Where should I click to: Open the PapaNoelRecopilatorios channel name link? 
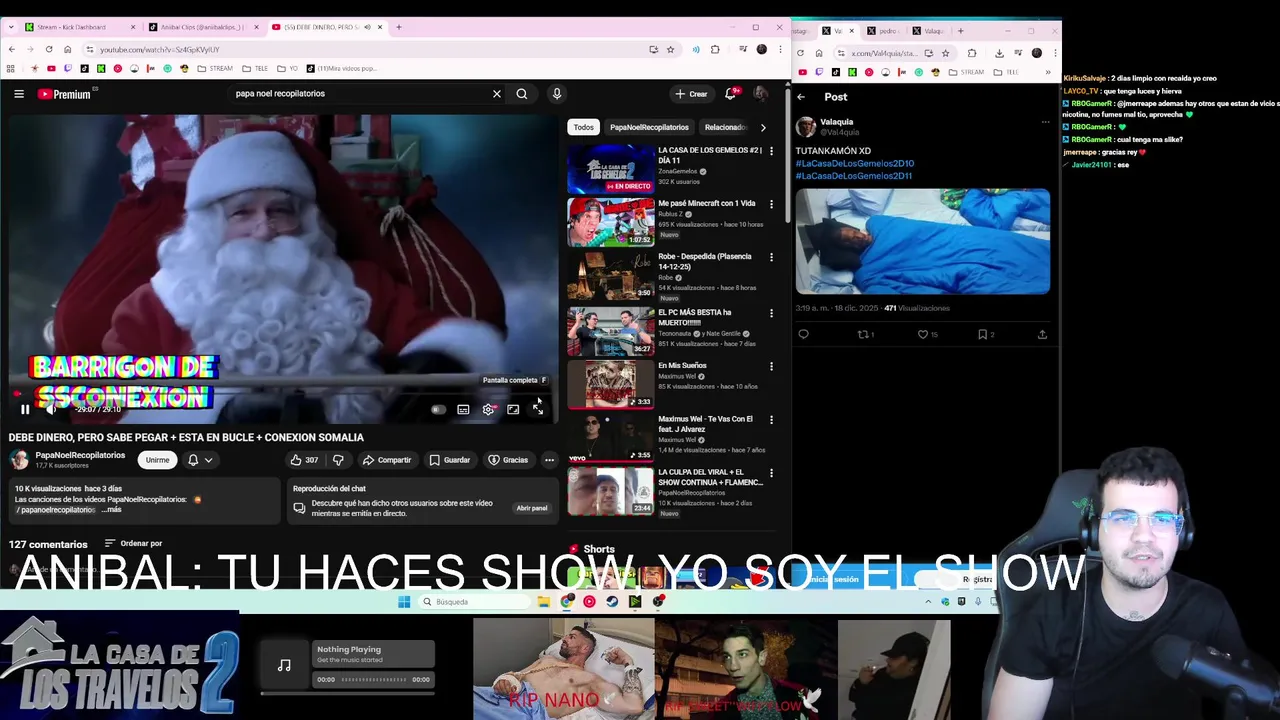80,455
